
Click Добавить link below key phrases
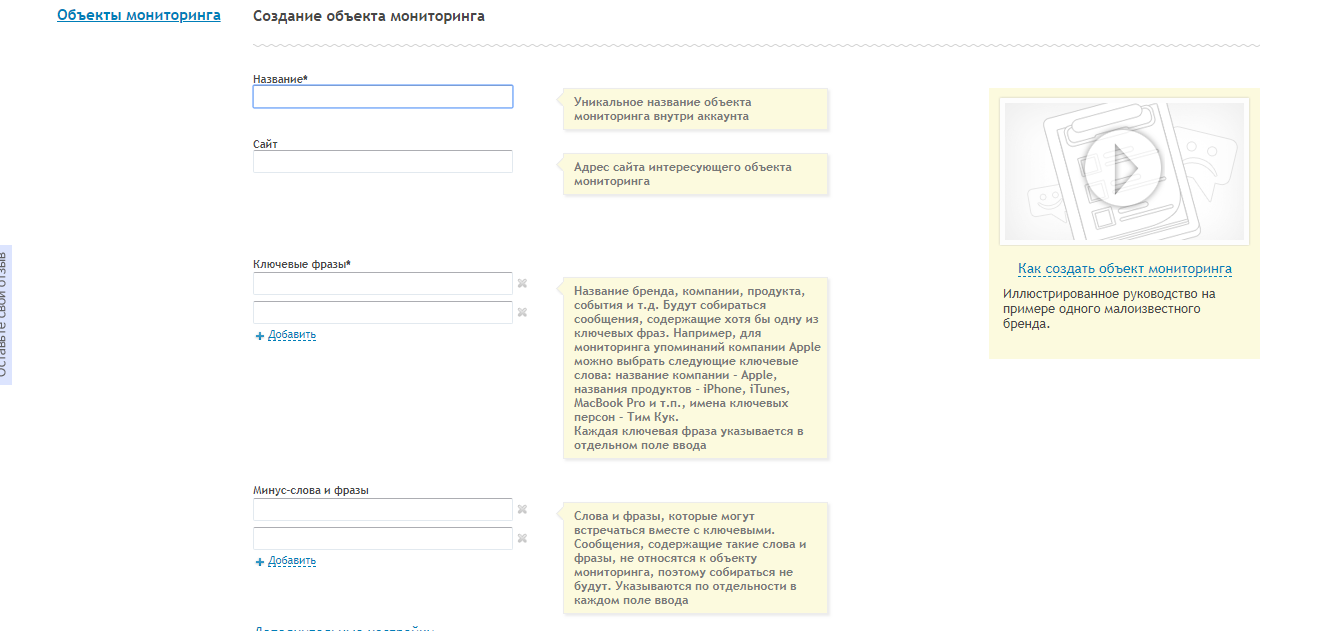coord(292,335)
